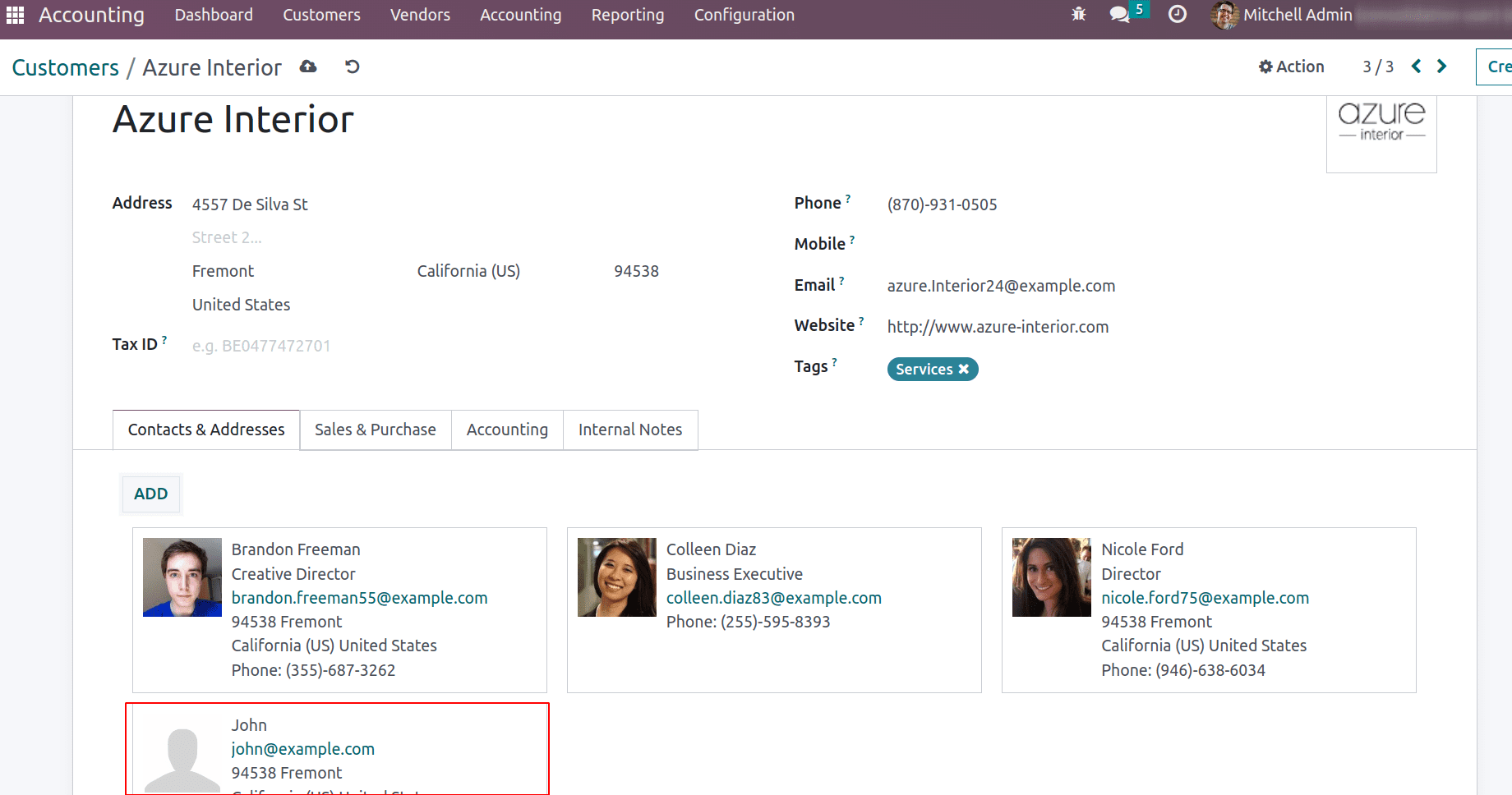This screenshot has width=1512, height=795.
Task: Click the message counter badge 5
Action: click(1139, 9)
